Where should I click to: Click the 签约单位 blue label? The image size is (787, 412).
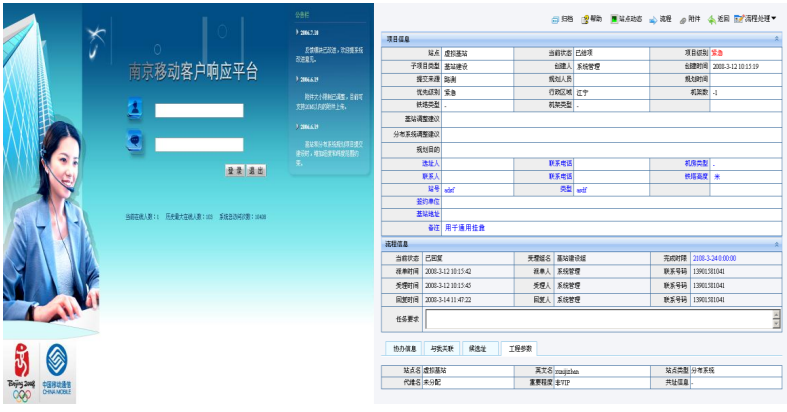(x=428, y=202)
